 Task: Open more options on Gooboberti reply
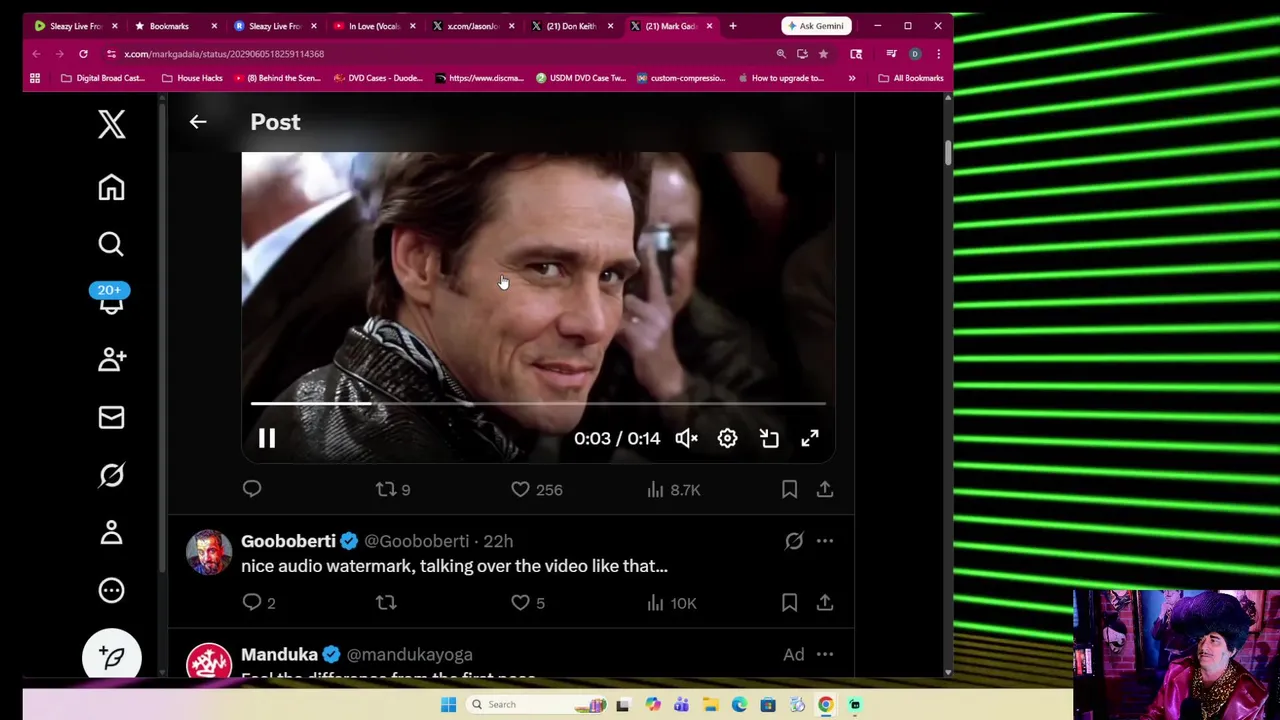coord(825,541)
